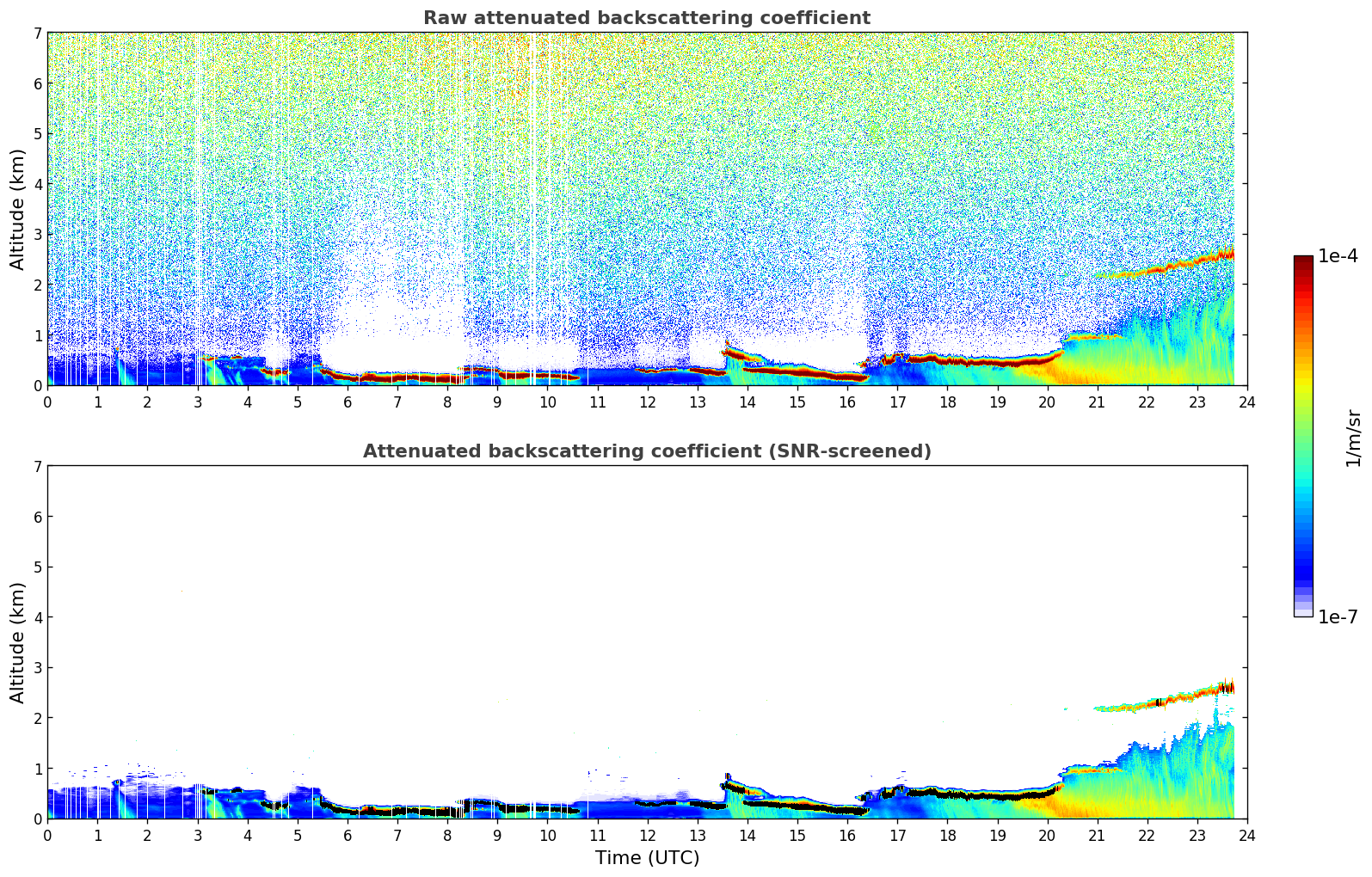Click the '1/m/sr' colorbar unit label
1372x877 pixels.
[1353, 438]
